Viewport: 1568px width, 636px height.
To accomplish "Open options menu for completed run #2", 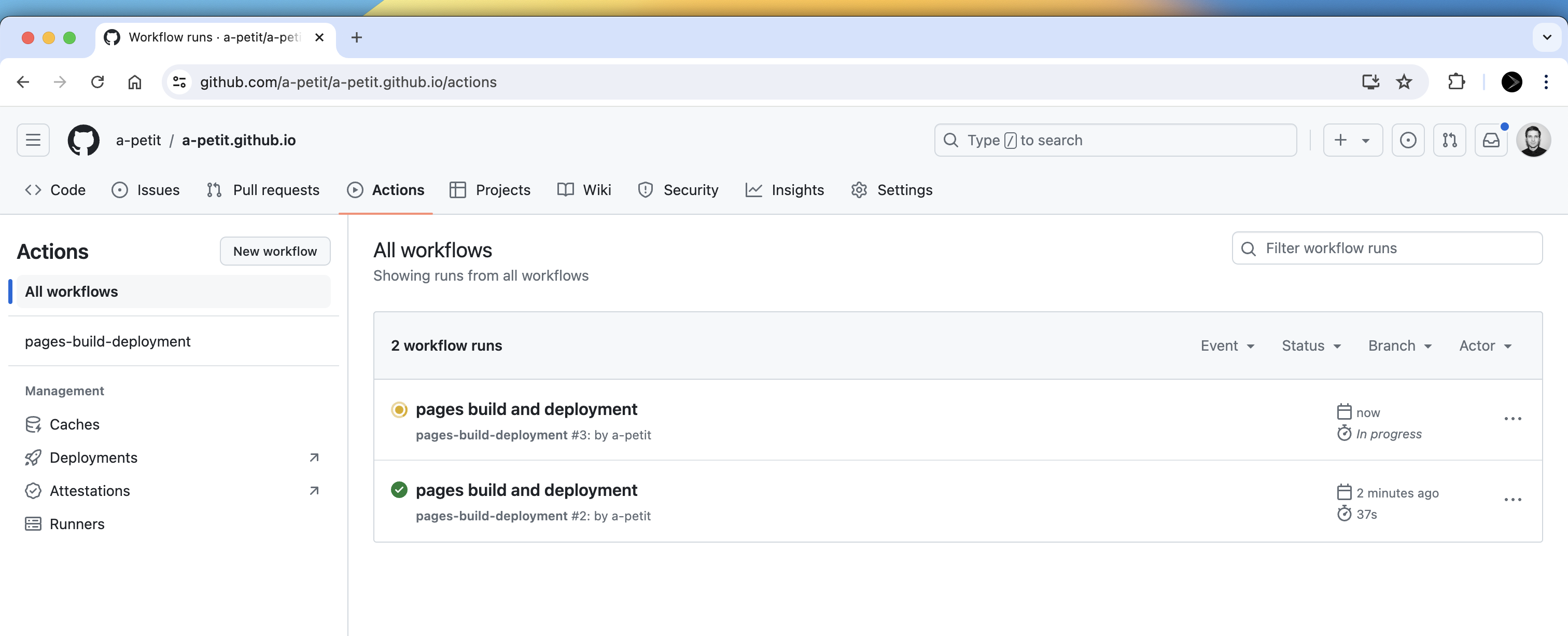I will 1513,500.
